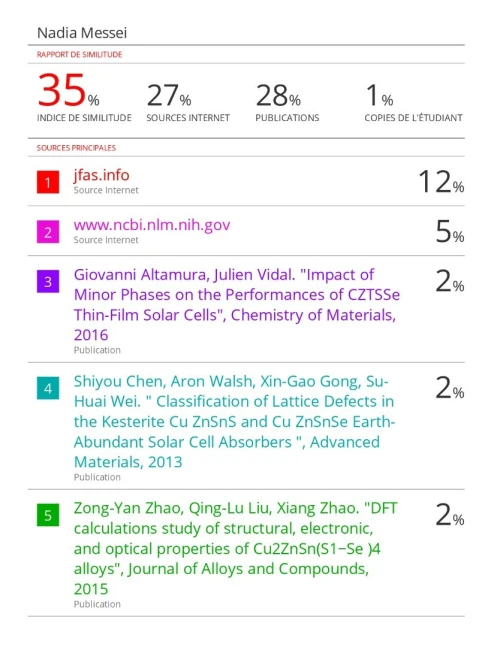Click the Nadia Messei title text
The image size is (500, 647).
click(x=82, y=33)
